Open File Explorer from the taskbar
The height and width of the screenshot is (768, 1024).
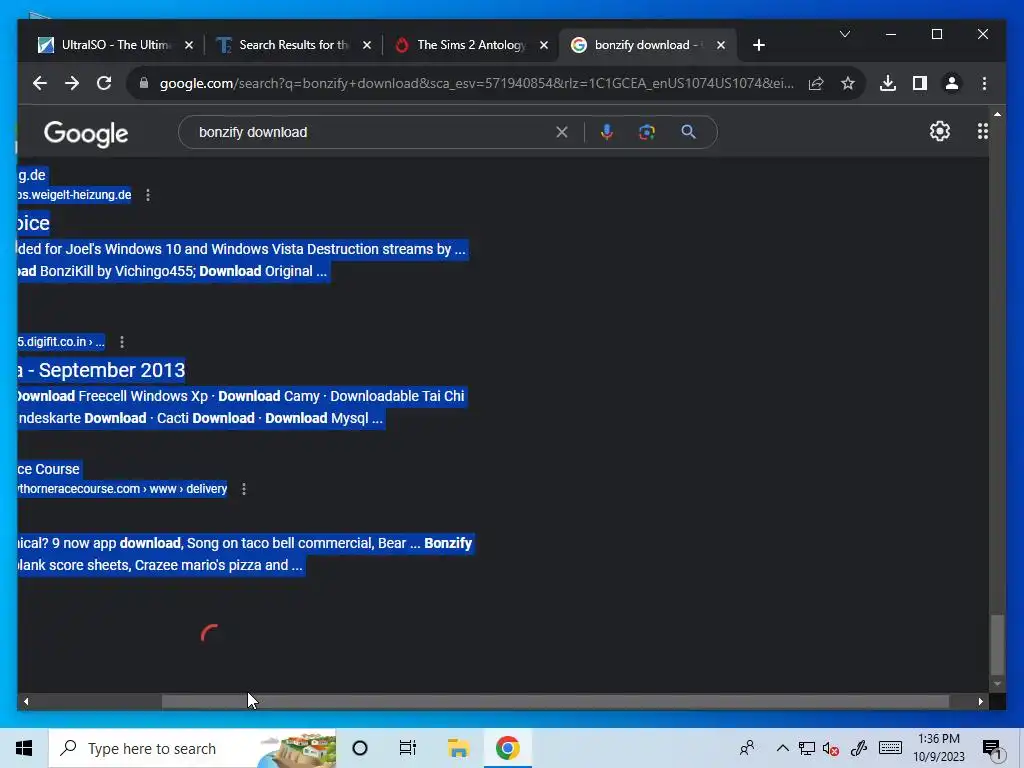coord(458,748)
